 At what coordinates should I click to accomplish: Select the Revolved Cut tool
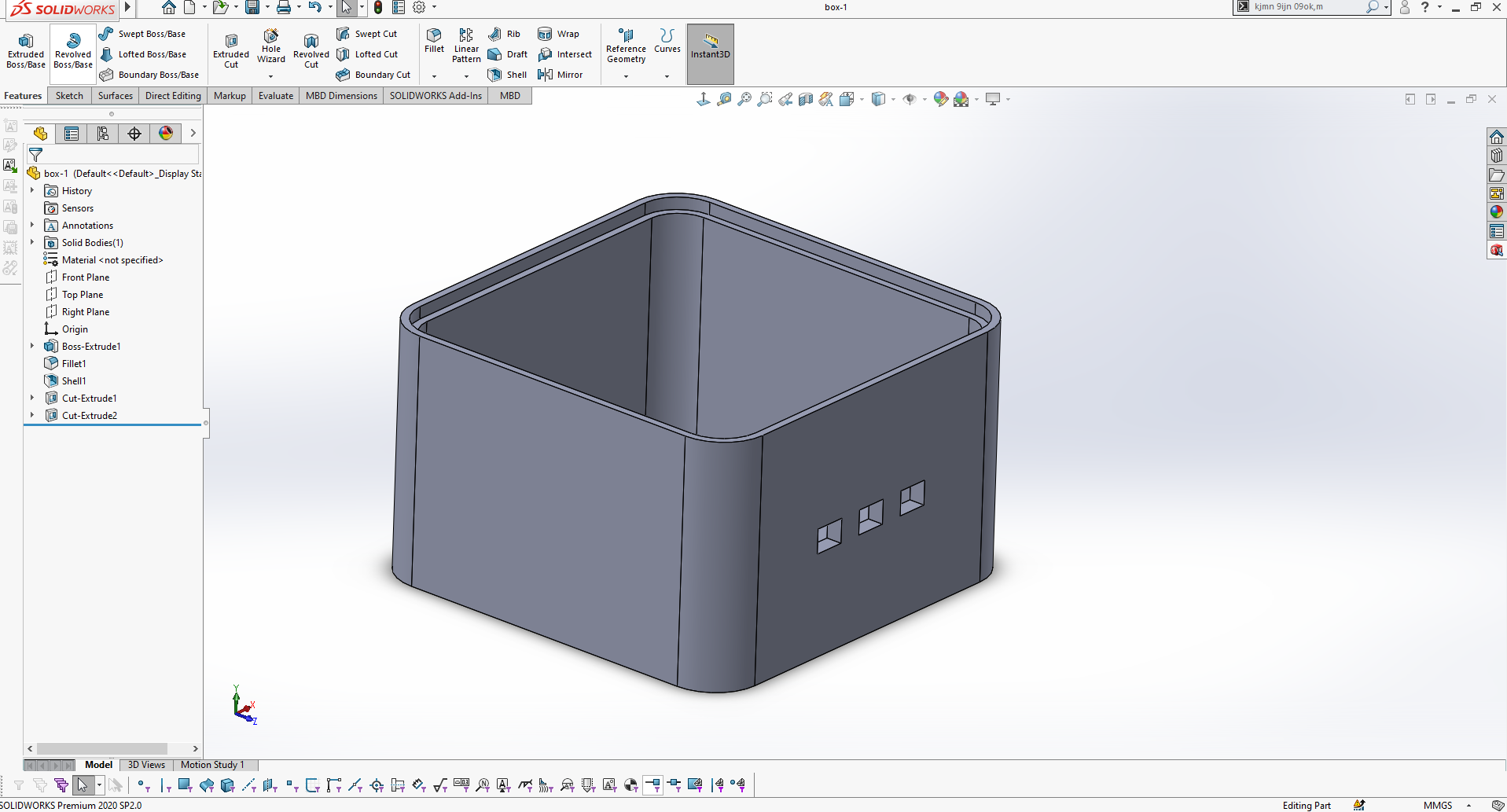pos(311,50)
